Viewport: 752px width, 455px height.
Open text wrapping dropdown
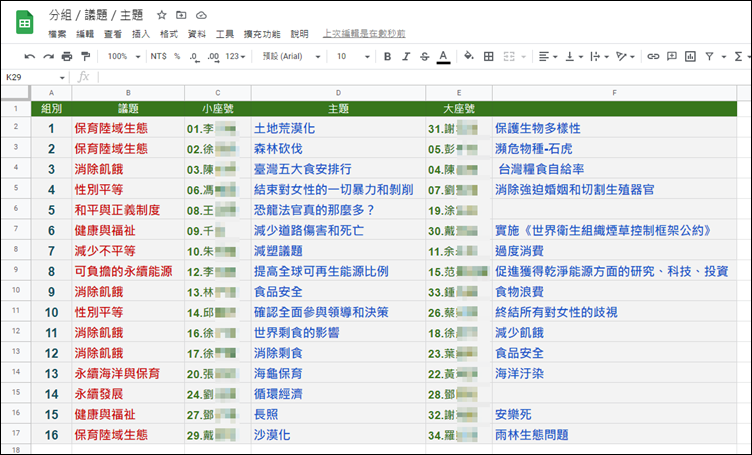pyautogui.click(x=599, y=57)
